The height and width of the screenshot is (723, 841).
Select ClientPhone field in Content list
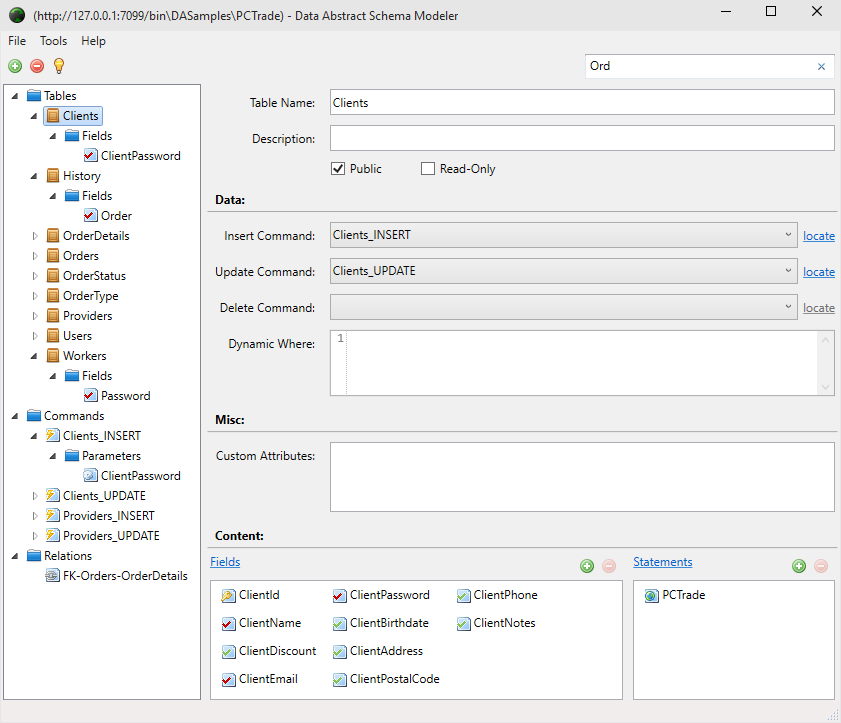coord(497,595)
